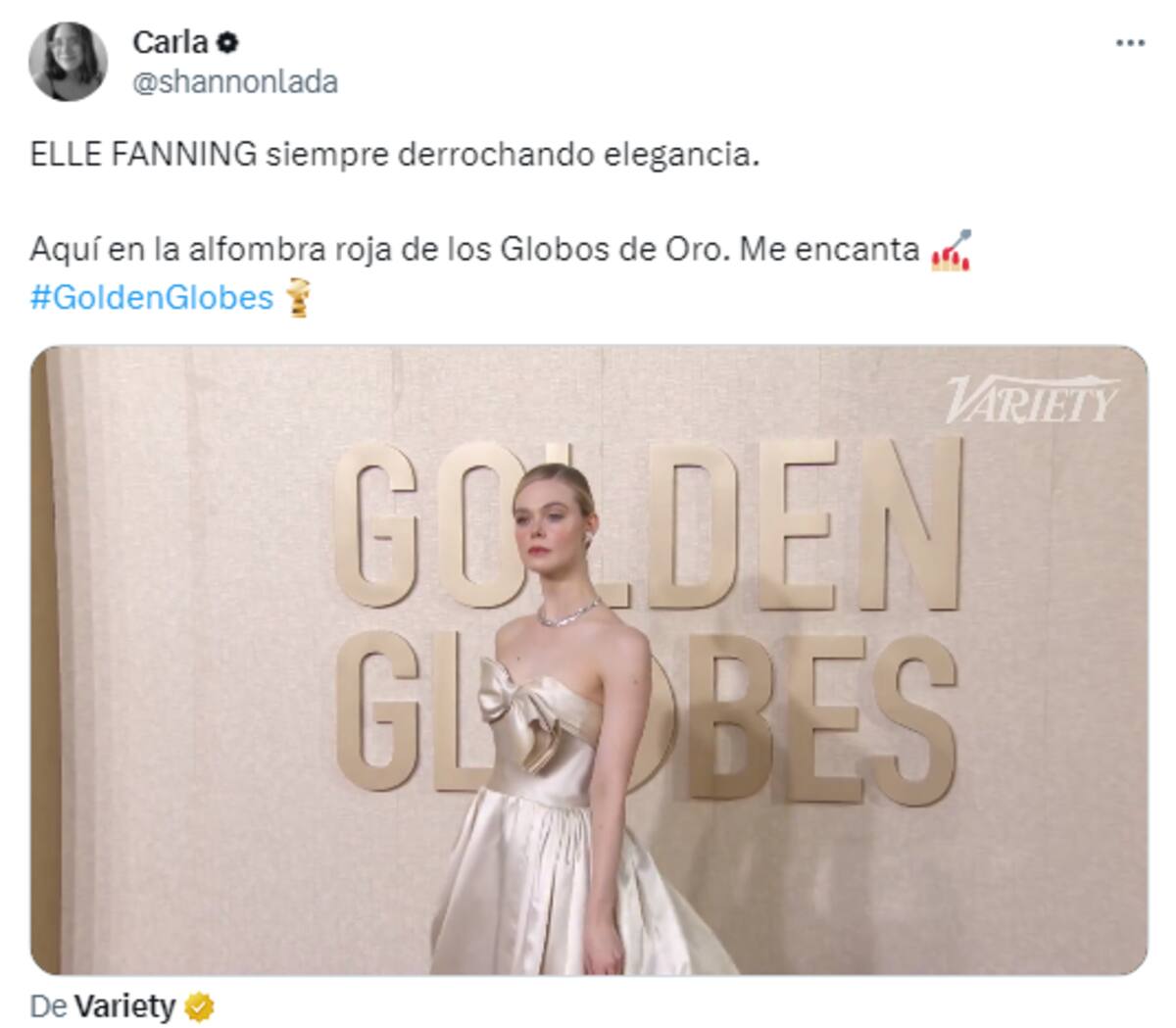The height and width of the screenshot is (1028, 1176).
Task: Click the "De" attribution label
Action: (x=48, y=1006)
